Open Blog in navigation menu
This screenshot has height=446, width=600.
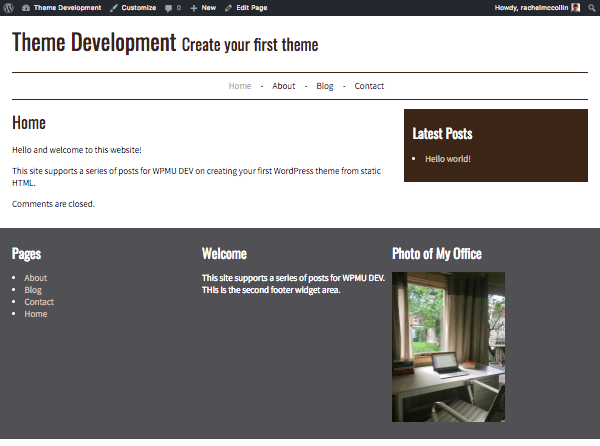[325, 86]
